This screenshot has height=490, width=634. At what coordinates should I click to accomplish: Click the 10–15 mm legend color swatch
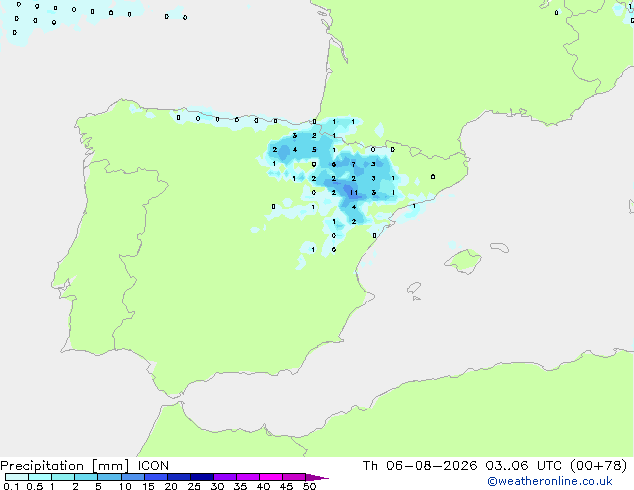coord(132,477)
